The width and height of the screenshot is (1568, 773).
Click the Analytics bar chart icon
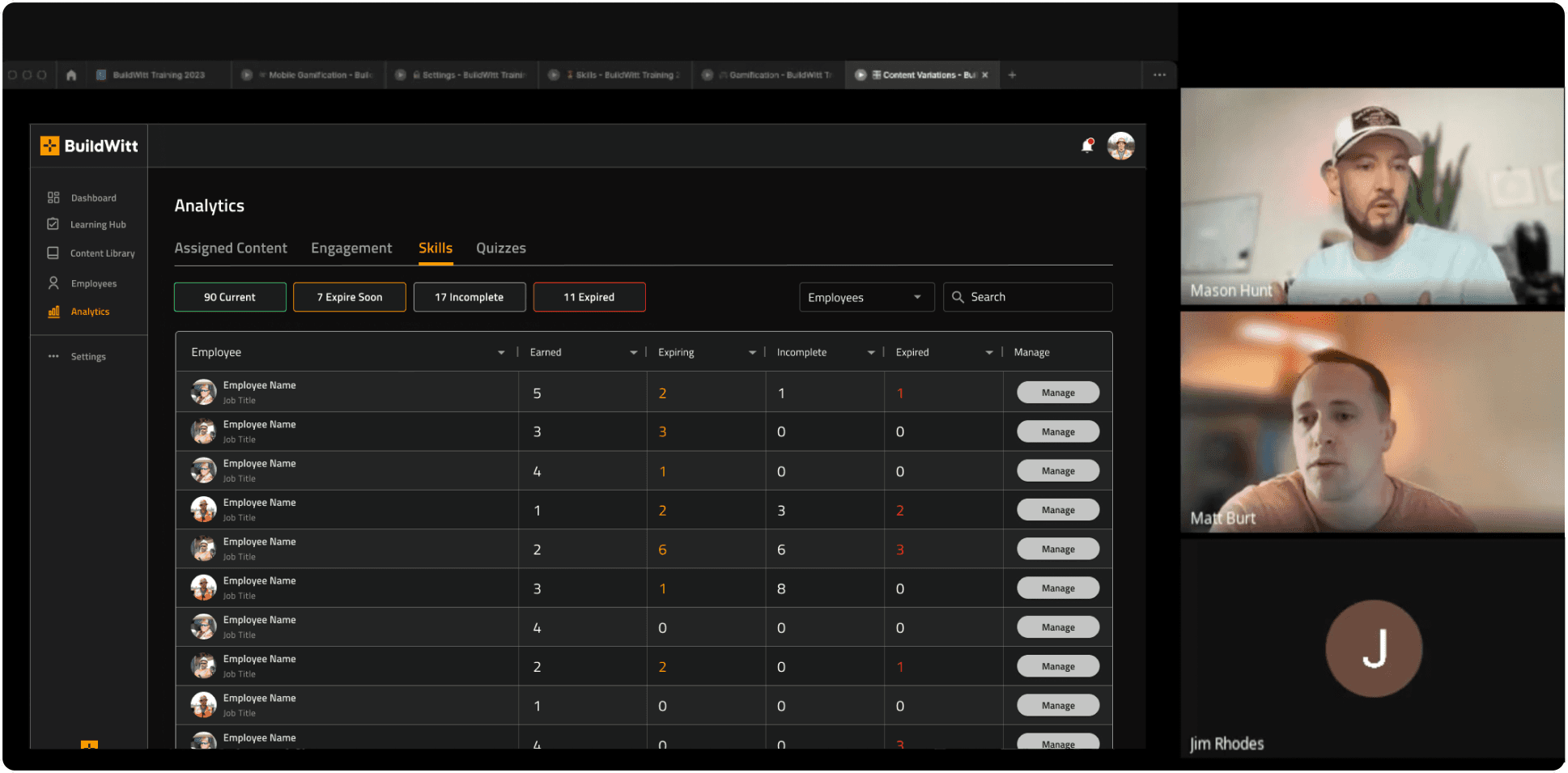pyautogui.click(x=53, y=312)
